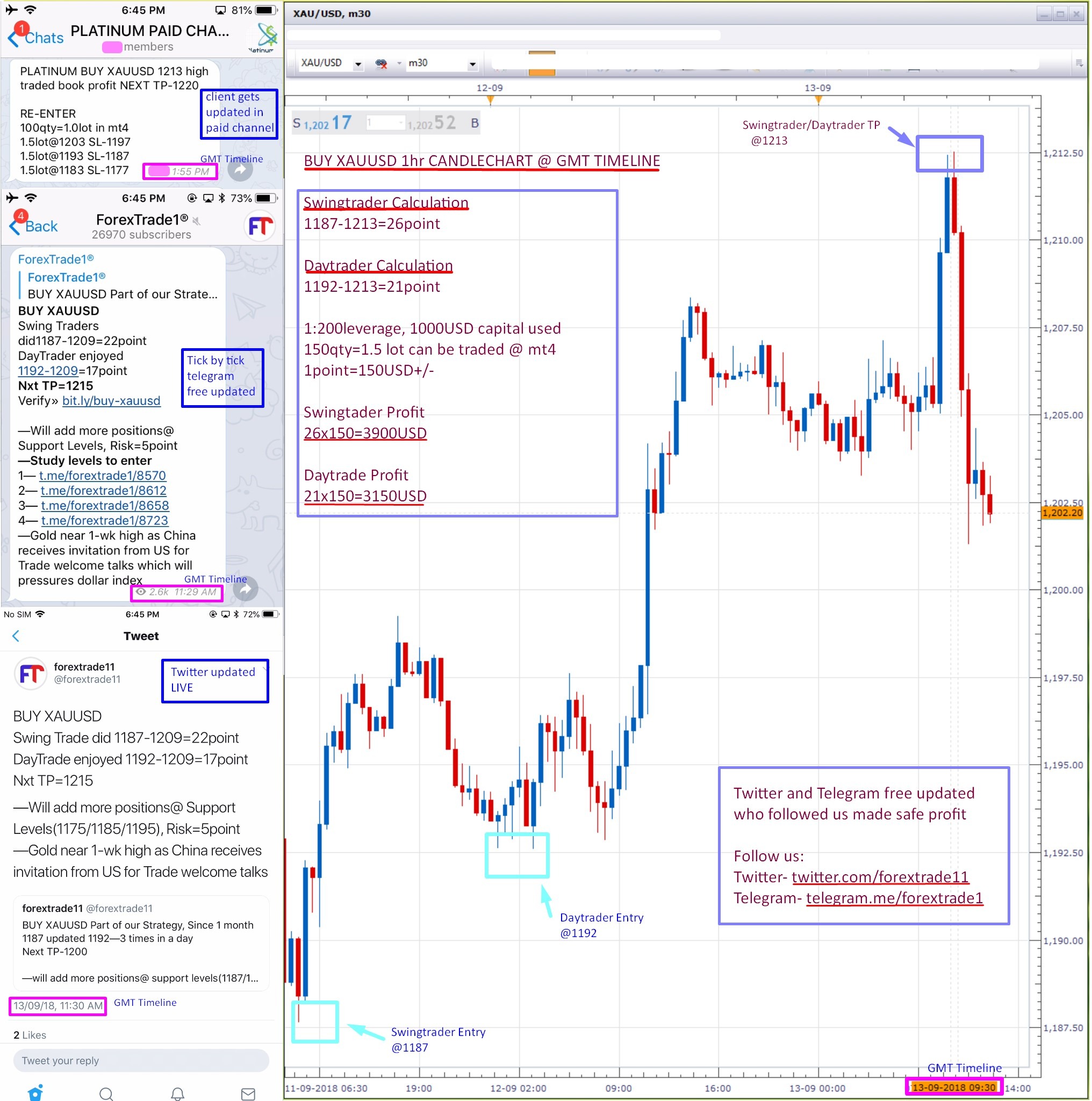The height and width of the screenshot is (1101, 1092).
Task: Tap Bluetooth icon beside 73% battery
Action: (222, 198)
